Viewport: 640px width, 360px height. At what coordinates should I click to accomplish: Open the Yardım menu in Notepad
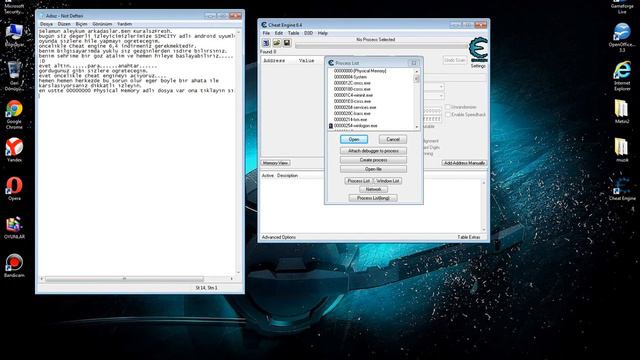[x=124, y=24]
